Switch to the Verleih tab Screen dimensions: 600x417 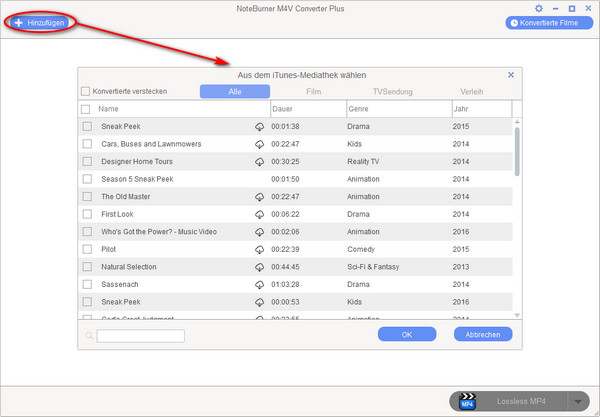(x=471, y=91)
